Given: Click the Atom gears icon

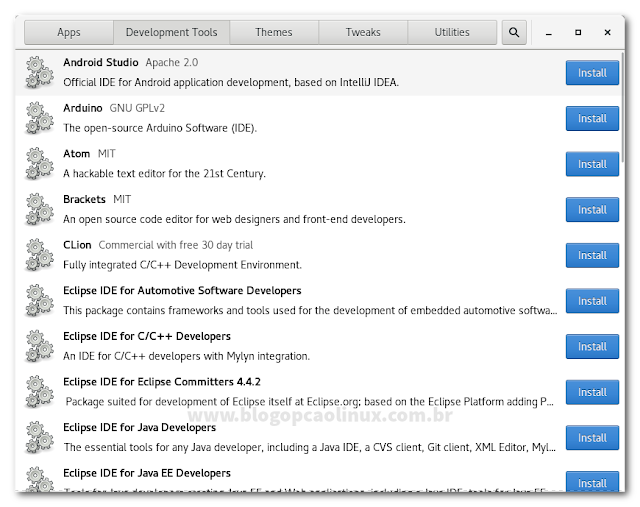Looking at the screenshot, I should (x=39, y=164).
